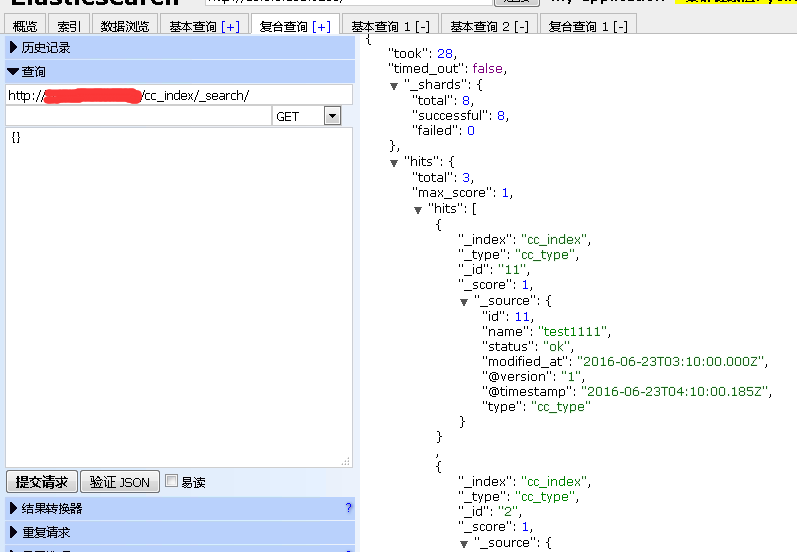Collapse the 查询 section
Image resolution: width=797 pixels, height=552 pixels.
coord(180,72)
